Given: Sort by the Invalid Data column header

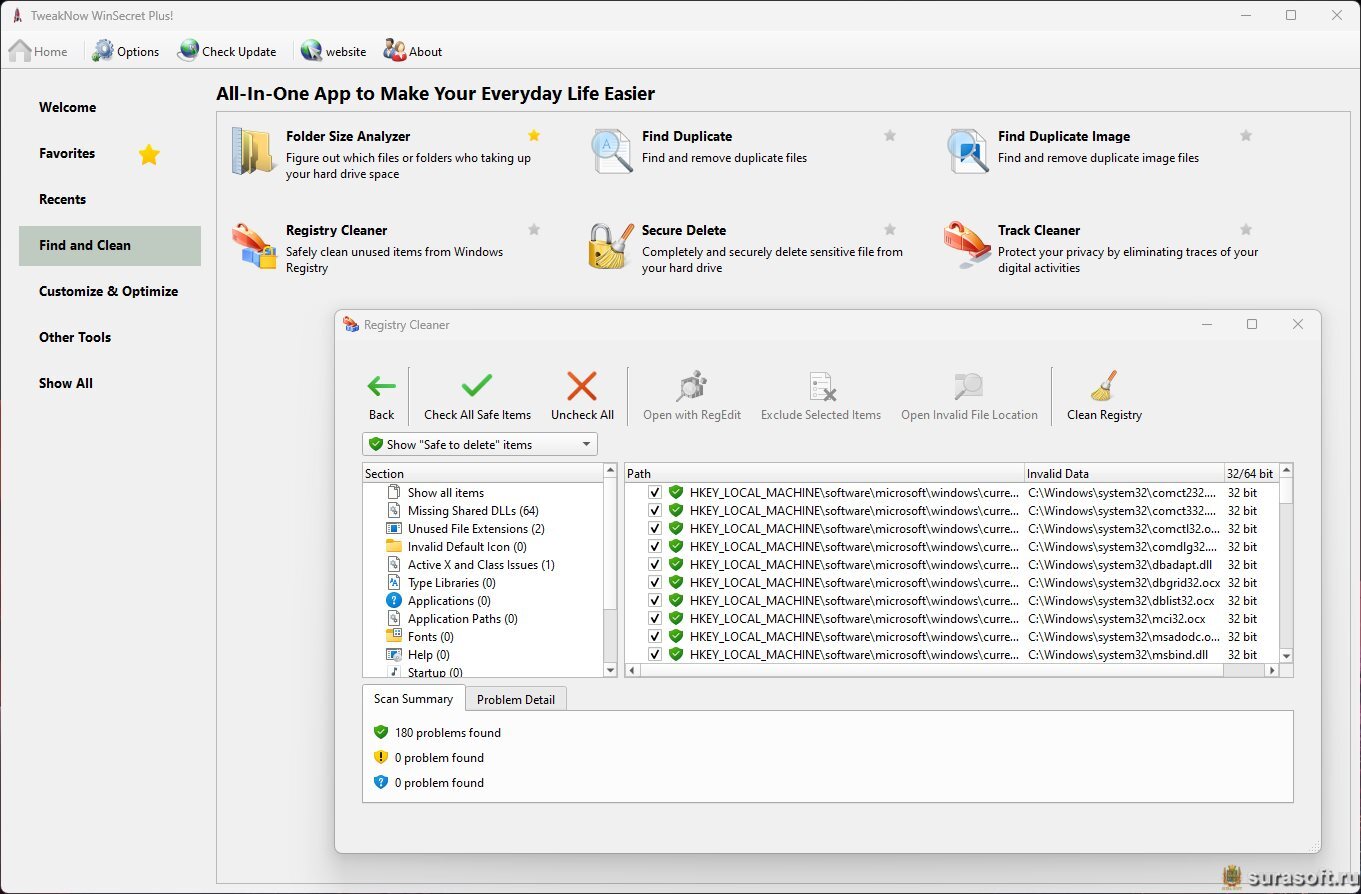Looking at the screenshot, I should 1125,473.
